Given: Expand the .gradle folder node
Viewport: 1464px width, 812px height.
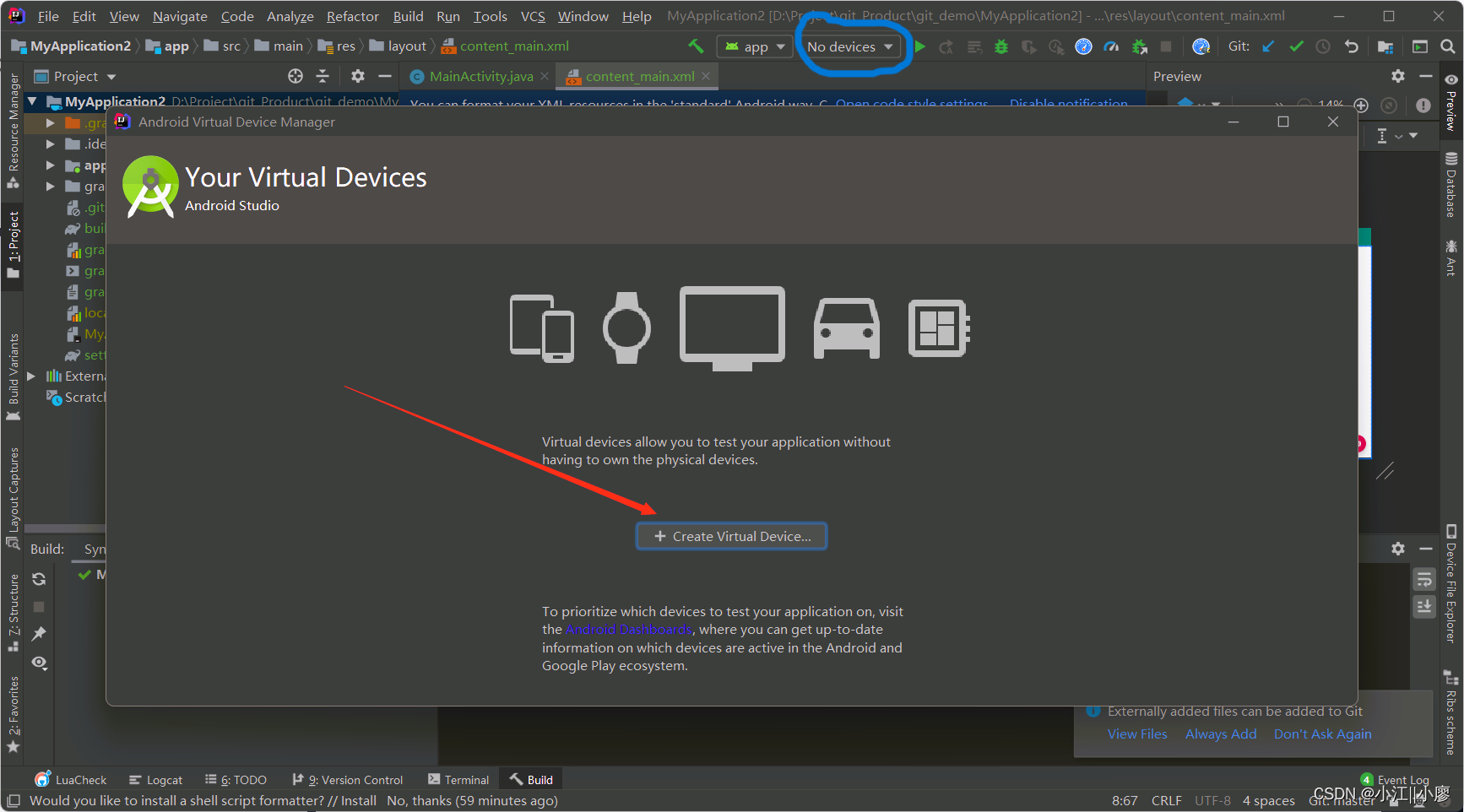Looking at the screenshot, I should pos(50,122).
